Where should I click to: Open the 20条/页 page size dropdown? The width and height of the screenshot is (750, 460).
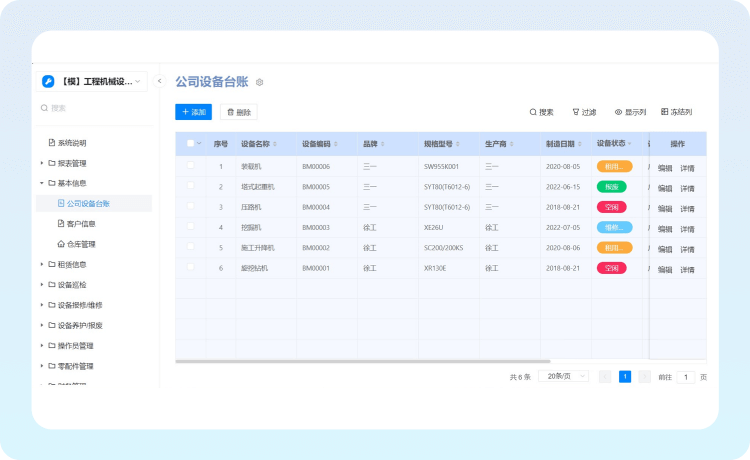tap(562, 377)
